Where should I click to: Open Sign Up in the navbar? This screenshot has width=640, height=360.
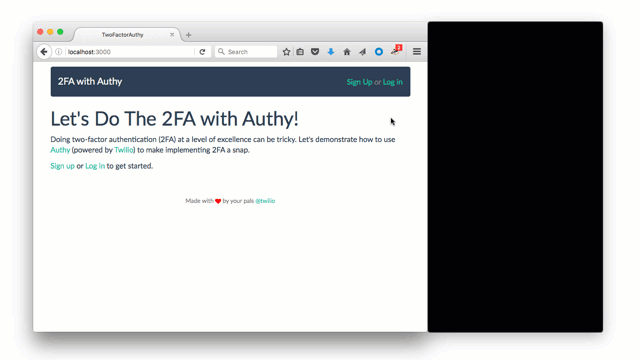pos(359,82)
